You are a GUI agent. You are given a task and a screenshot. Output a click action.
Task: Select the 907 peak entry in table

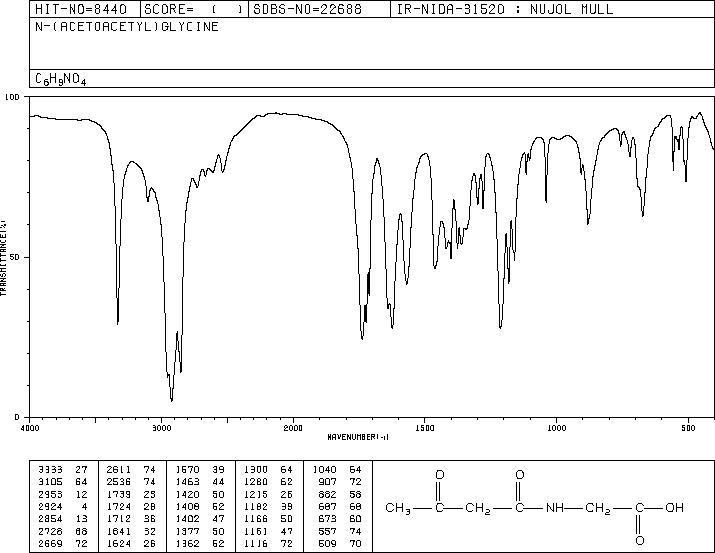click(x=340, y=482)
